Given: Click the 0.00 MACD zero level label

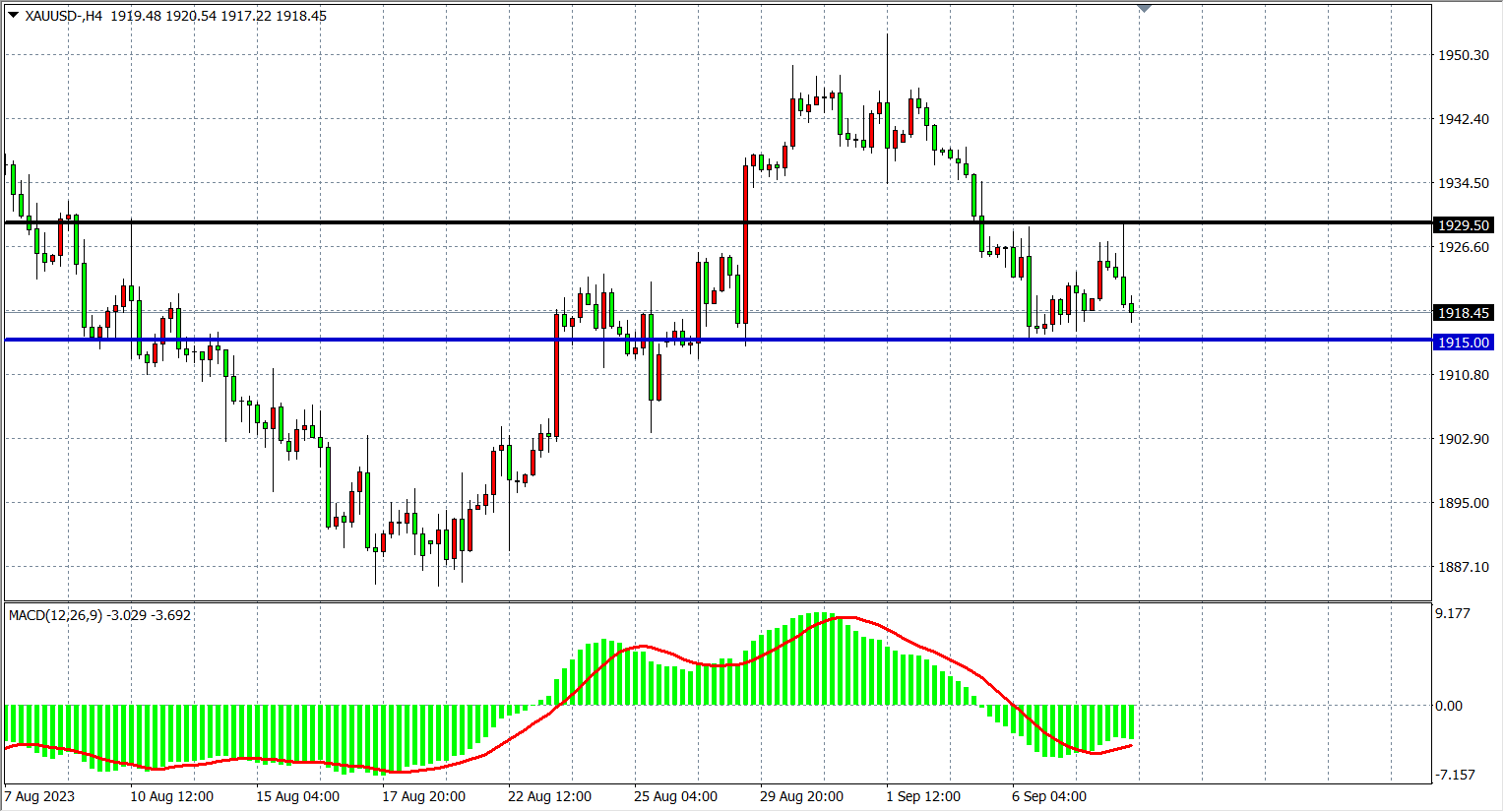Looking at the screenshot, I should (x=1449, y=706).
